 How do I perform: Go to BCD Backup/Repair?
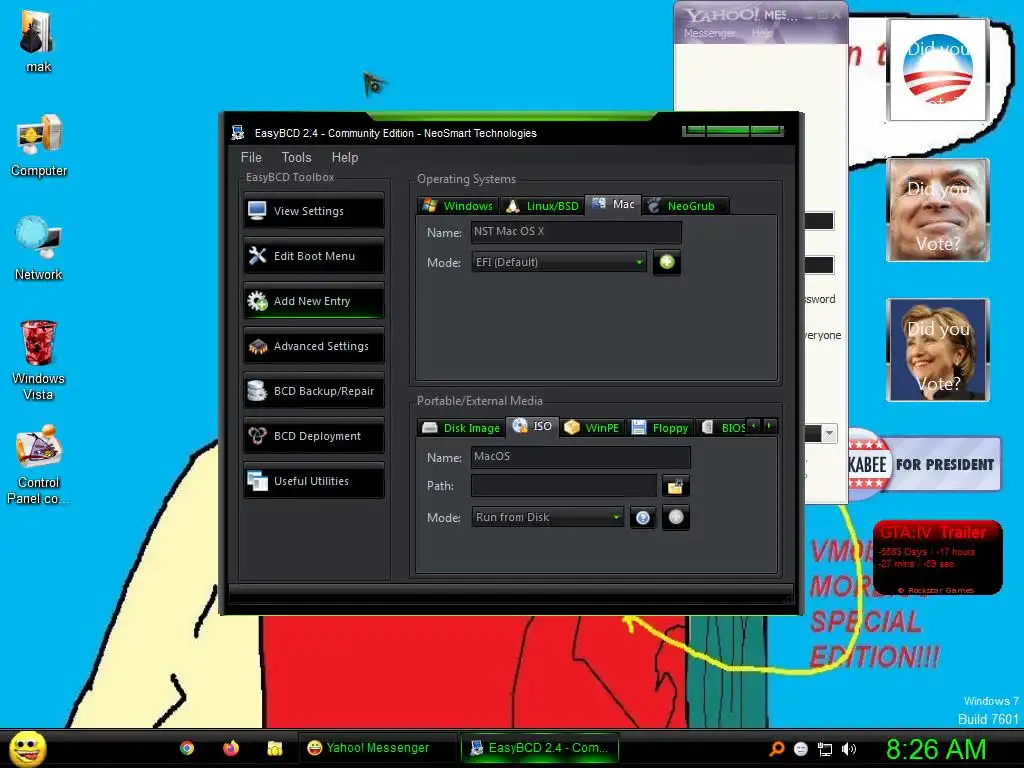314,391
